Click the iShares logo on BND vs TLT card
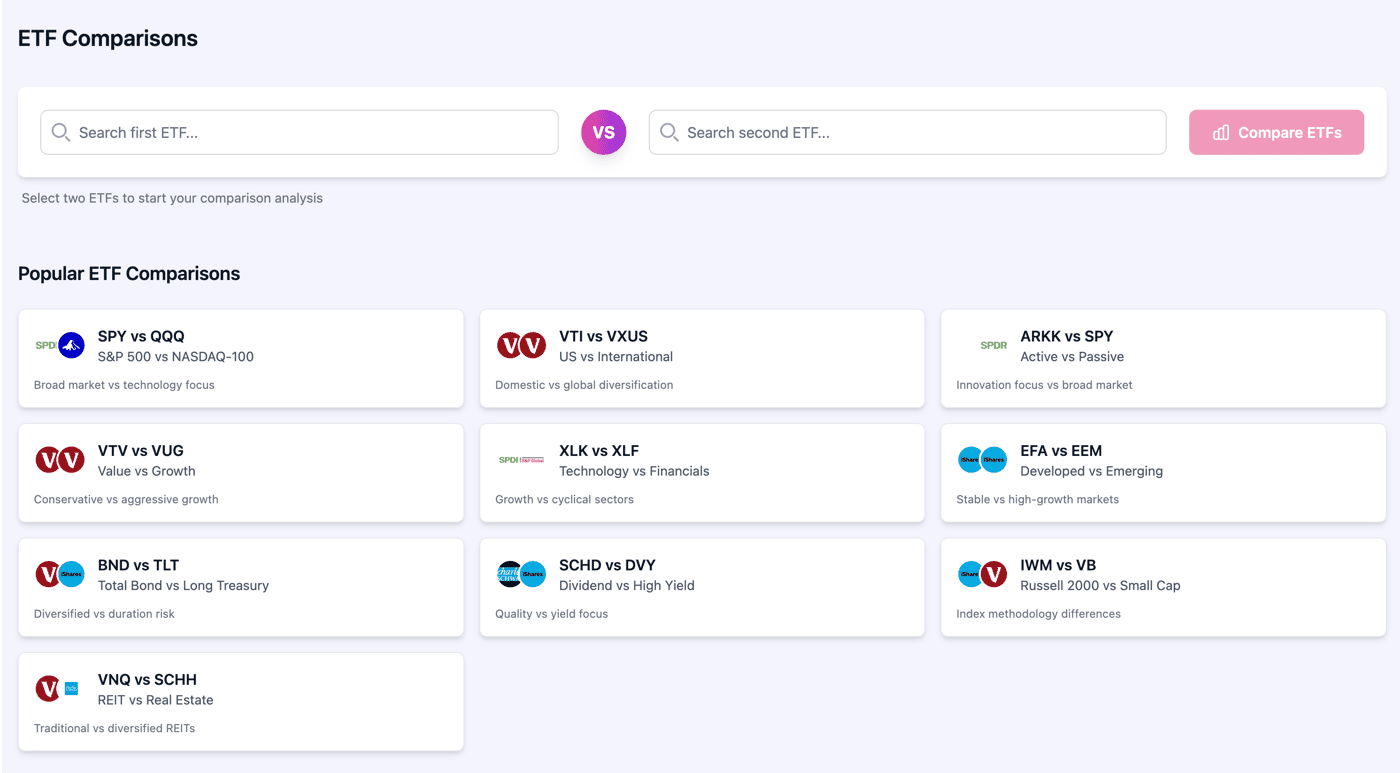Viewport: 1400px width, 773px height. [x=72, y=574]
